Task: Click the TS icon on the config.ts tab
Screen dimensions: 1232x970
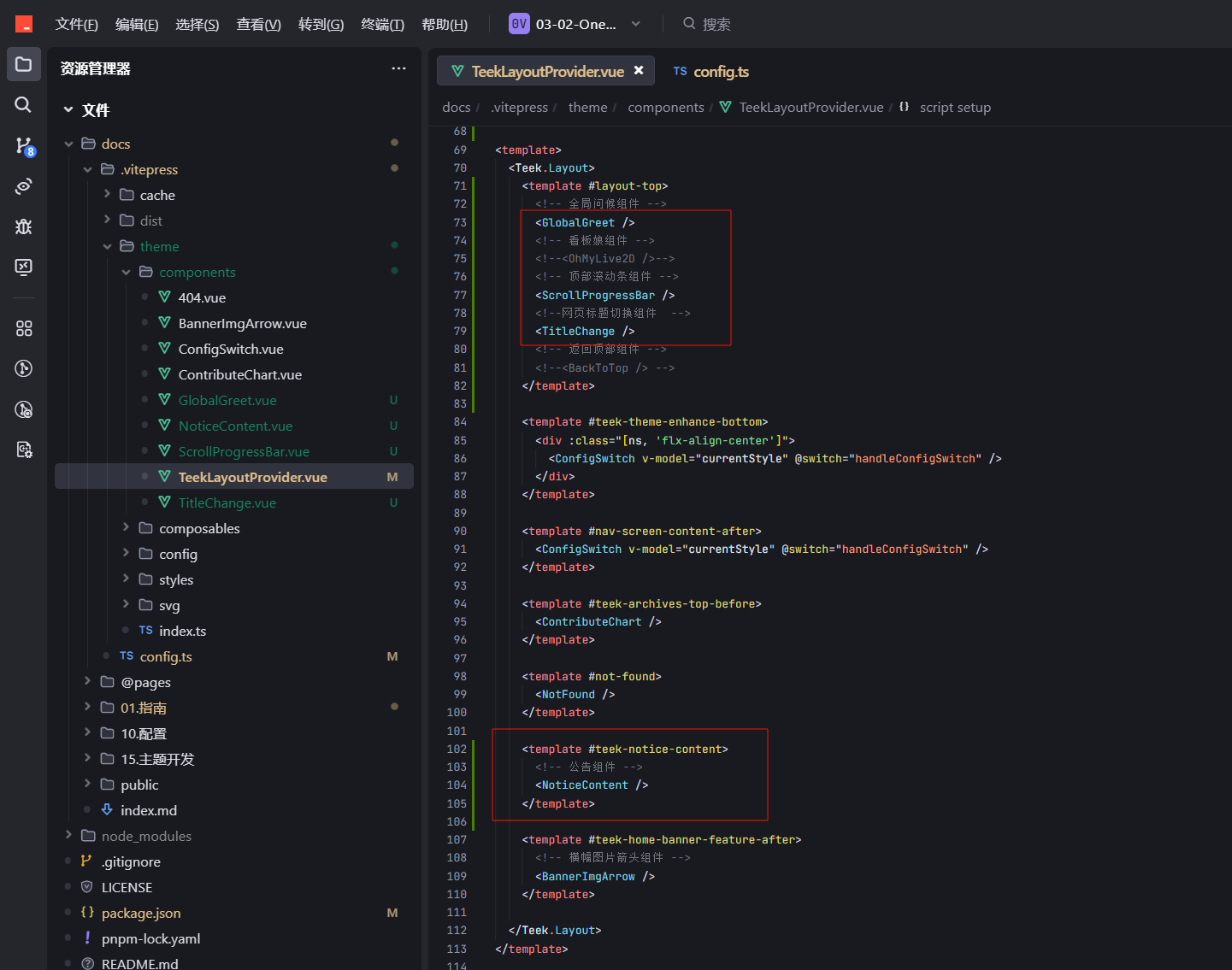Action: (x=680, y=72)
